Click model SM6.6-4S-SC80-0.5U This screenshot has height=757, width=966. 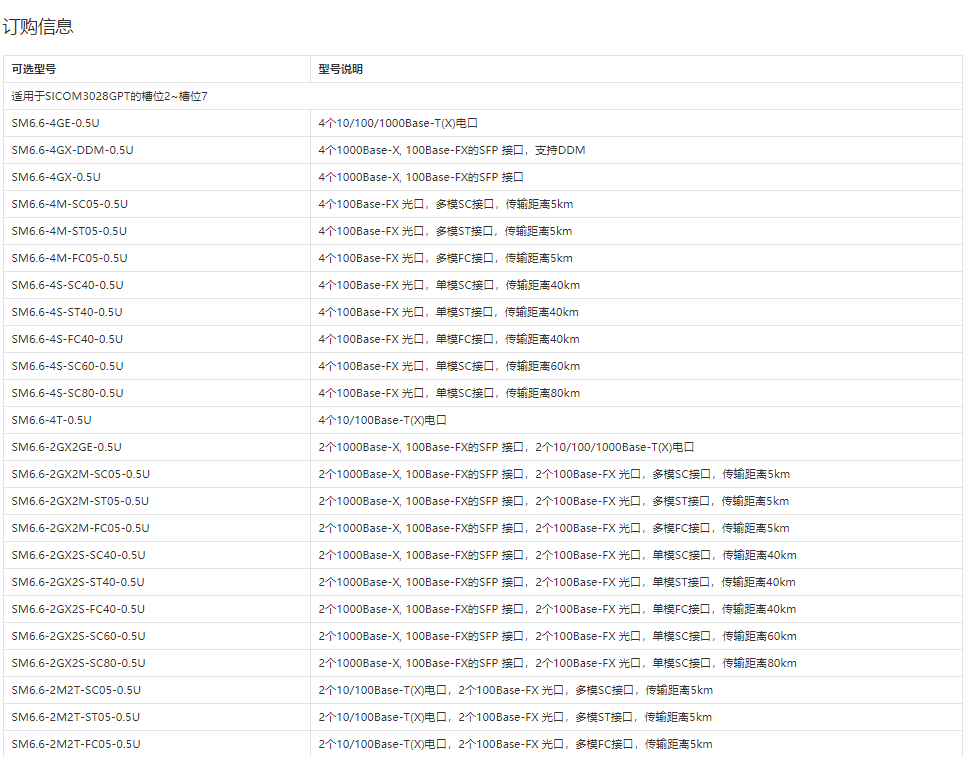67,394
